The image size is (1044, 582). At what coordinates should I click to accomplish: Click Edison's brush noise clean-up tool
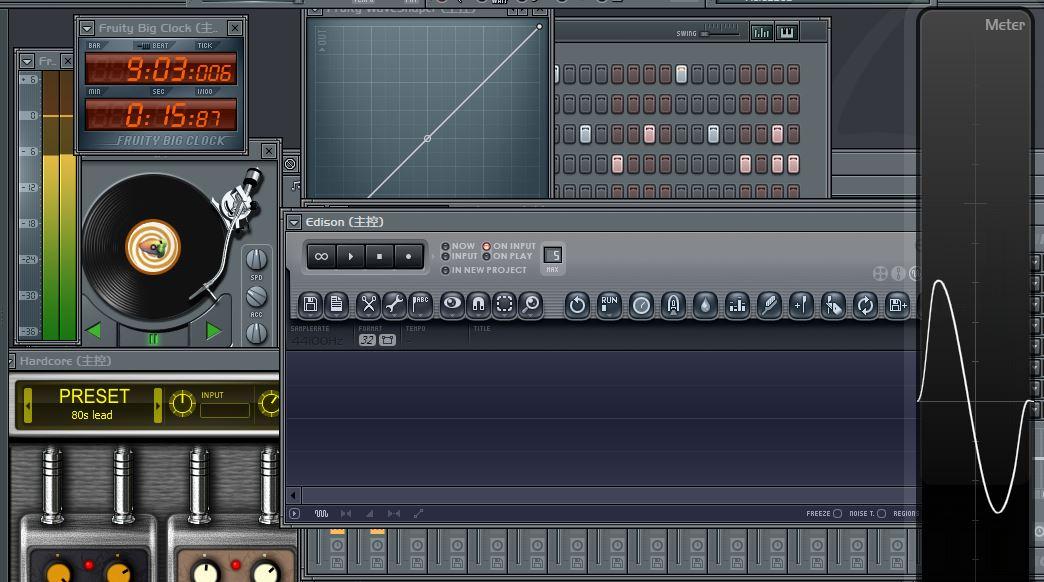[x=769, y=306]
